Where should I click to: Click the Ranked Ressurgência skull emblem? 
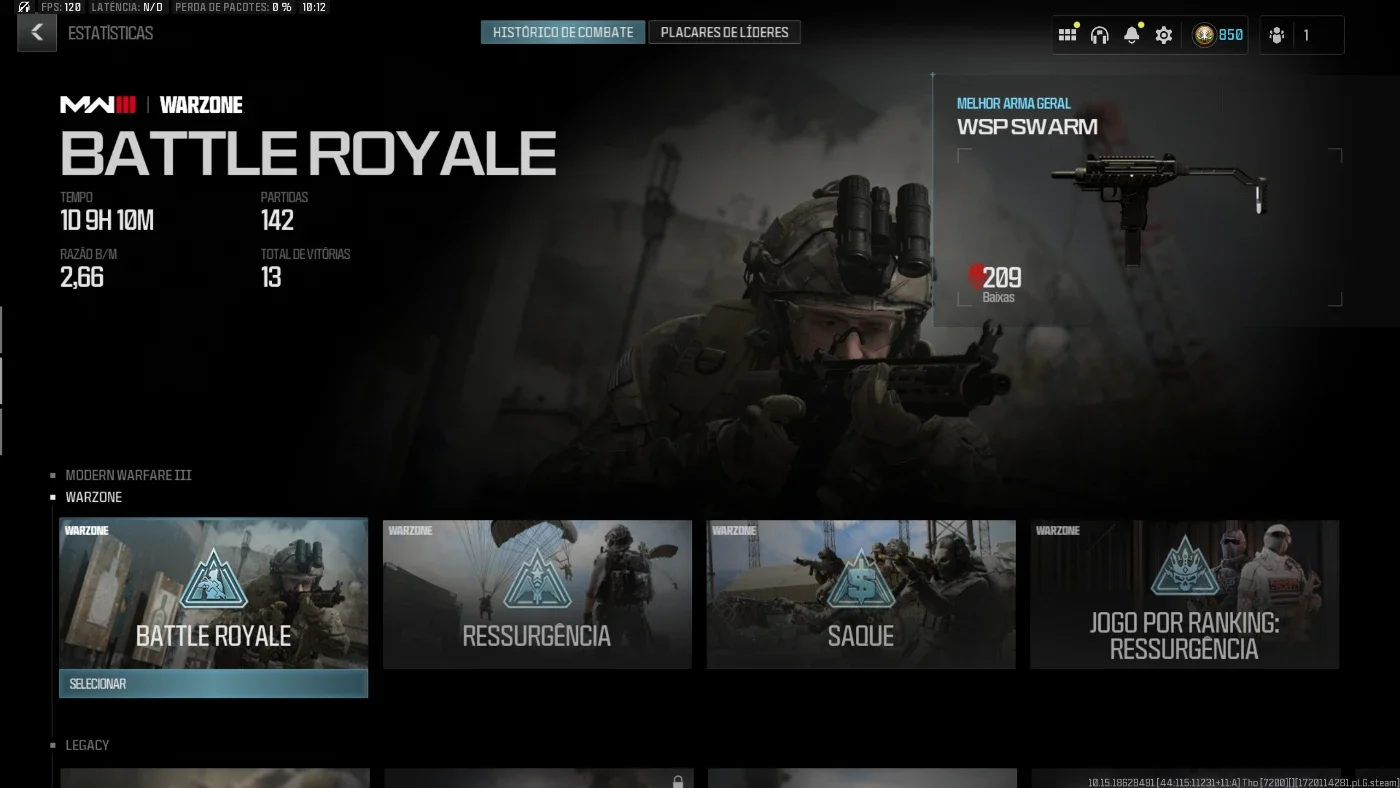[1185, 565]
